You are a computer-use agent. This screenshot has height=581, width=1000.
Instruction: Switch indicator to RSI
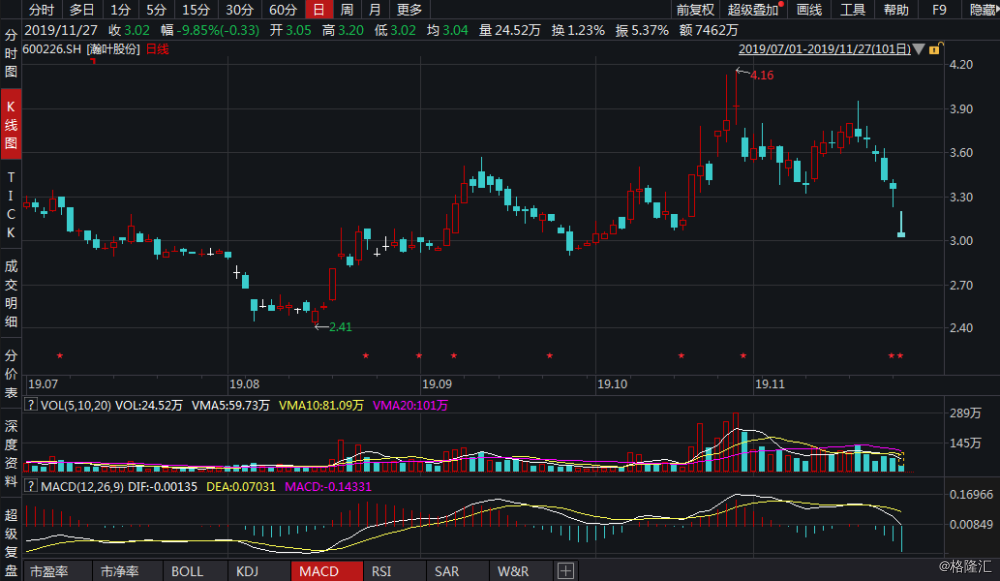point(381,571)
